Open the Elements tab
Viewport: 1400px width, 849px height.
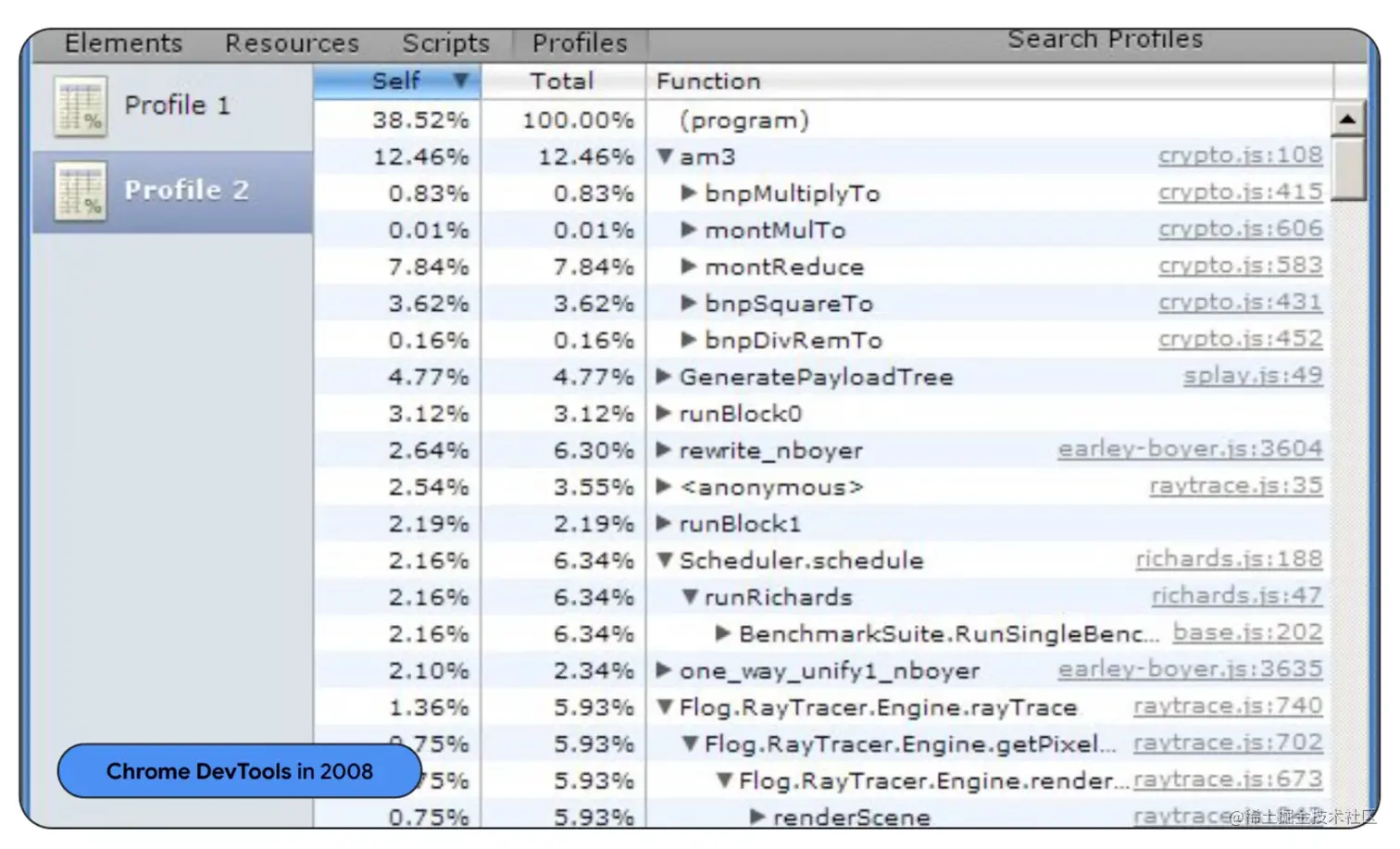[123, 44]
